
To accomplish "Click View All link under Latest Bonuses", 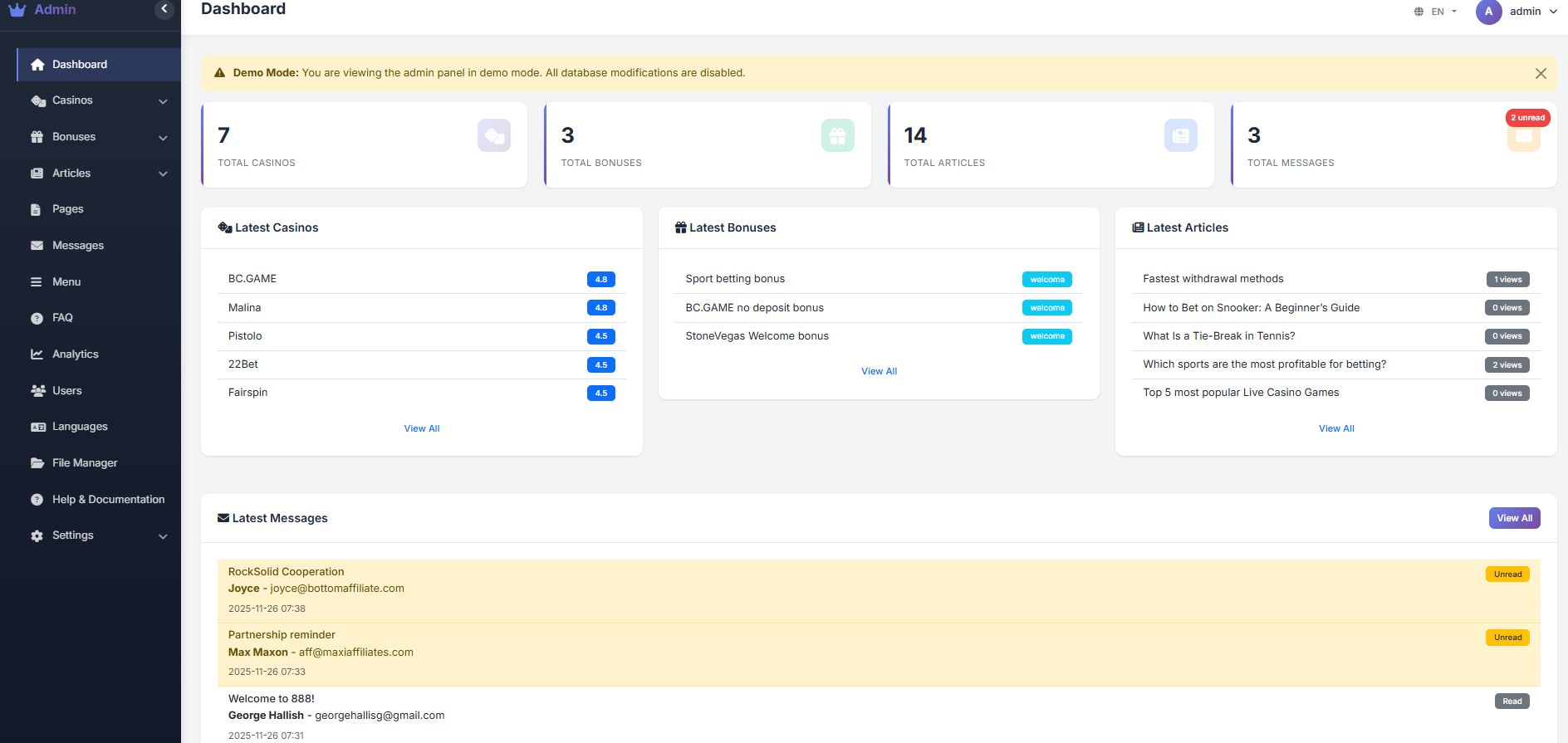I will (x=879, y=371).
